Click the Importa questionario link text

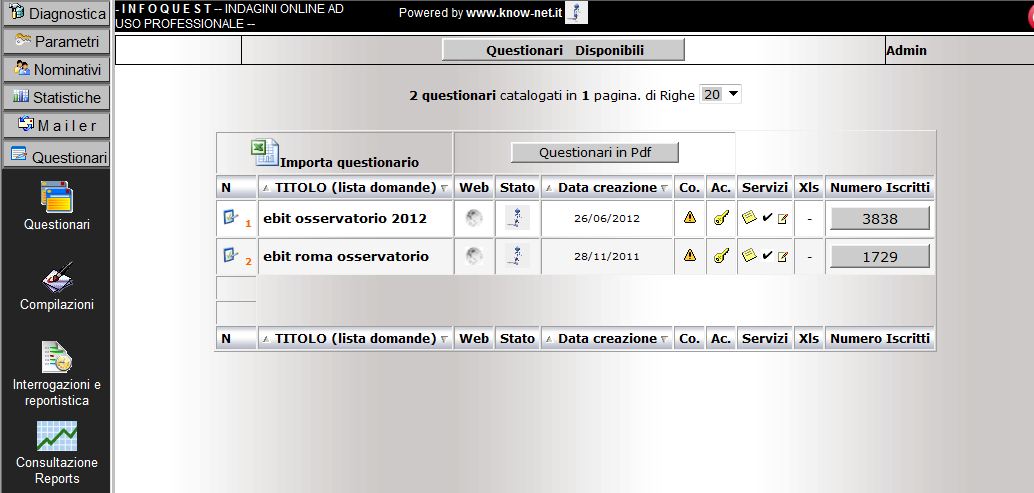350,163
